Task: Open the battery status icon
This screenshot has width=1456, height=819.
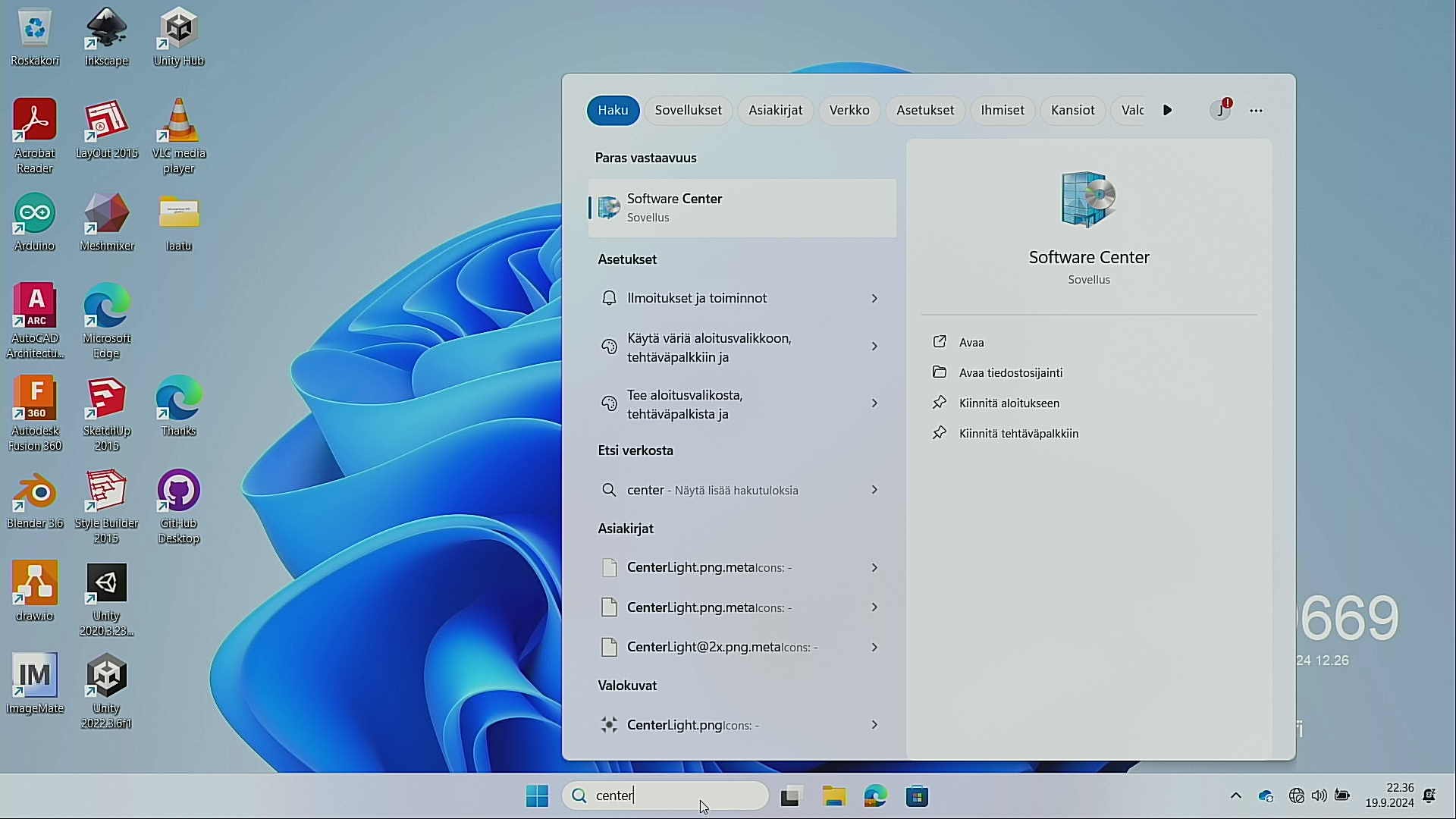Action: coord(1342,796)
